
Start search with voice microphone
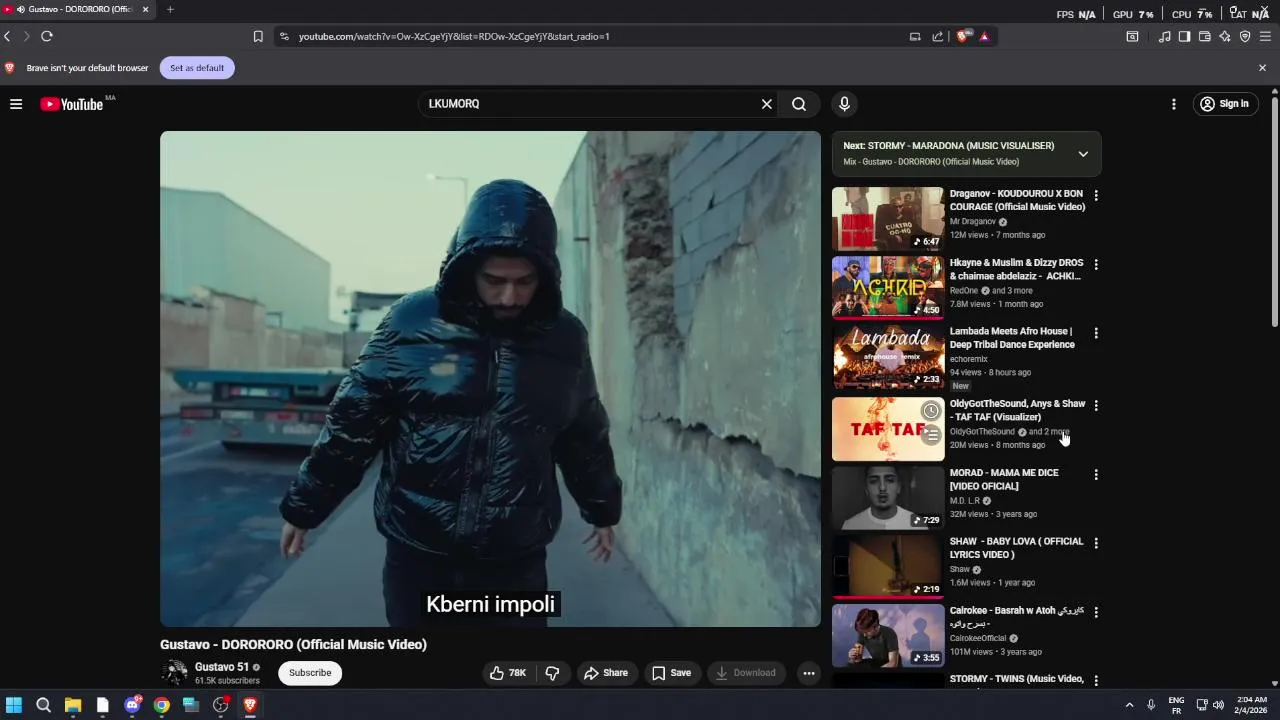tap(844, 104)
